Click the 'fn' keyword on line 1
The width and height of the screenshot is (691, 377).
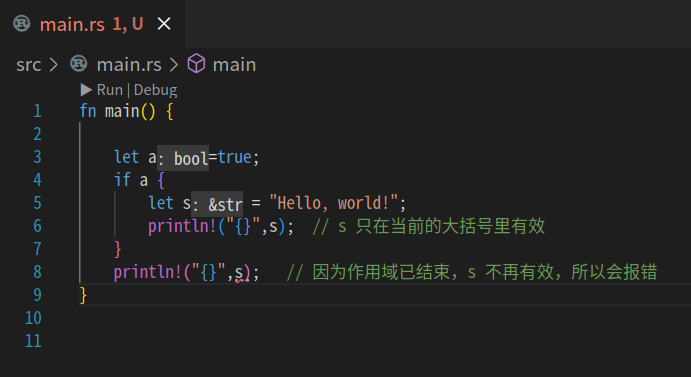pyautogui.click(x=88, y=111)
